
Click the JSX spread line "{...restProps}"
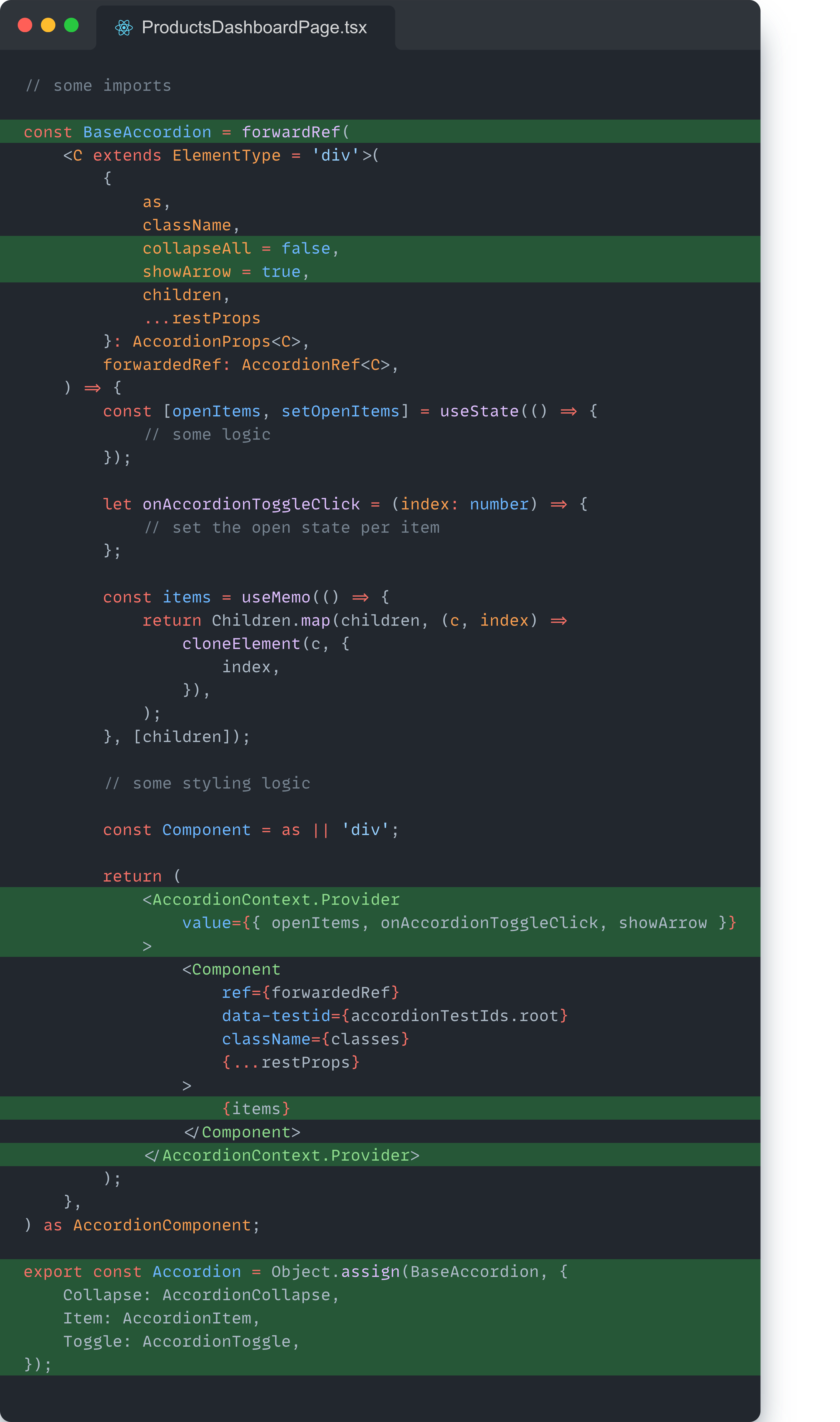click(x=291, y=1062)
